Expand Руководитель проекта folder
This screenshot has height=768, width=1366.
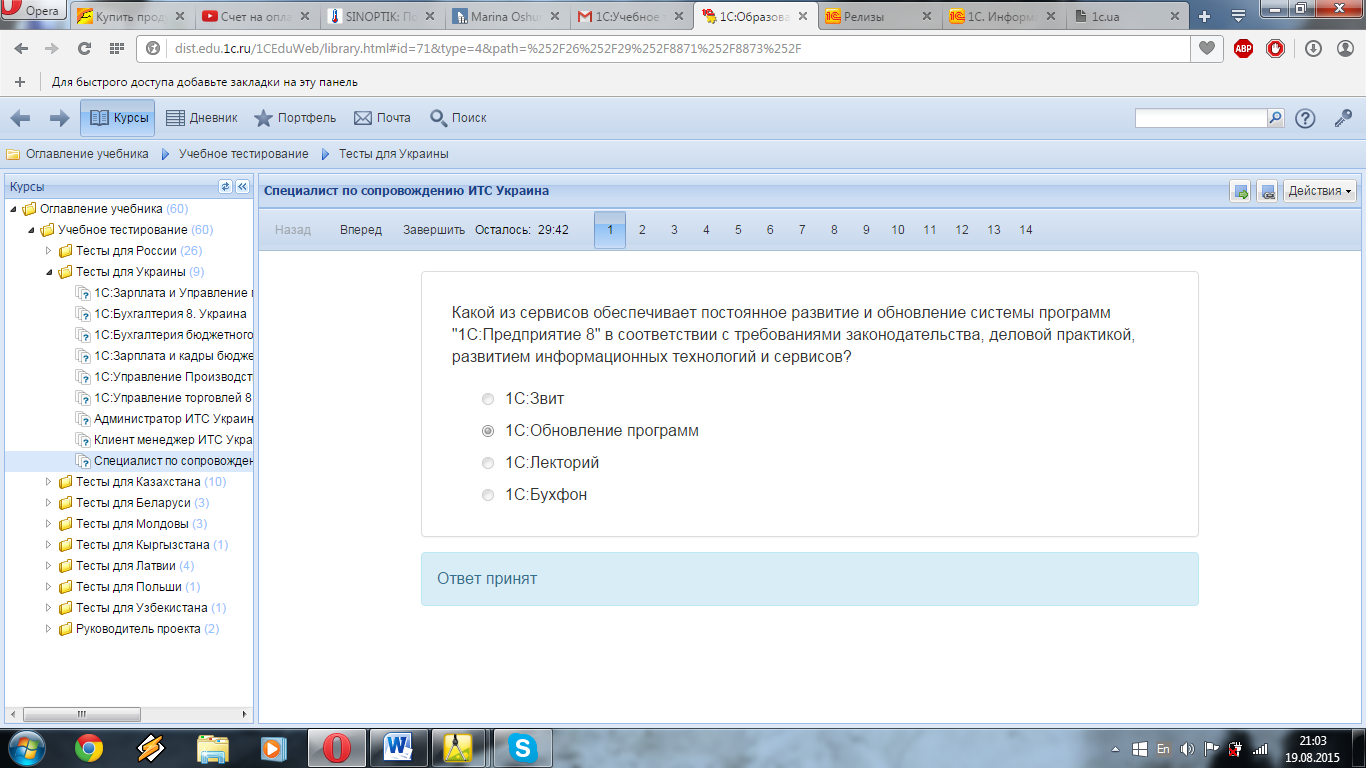point(50,629)
